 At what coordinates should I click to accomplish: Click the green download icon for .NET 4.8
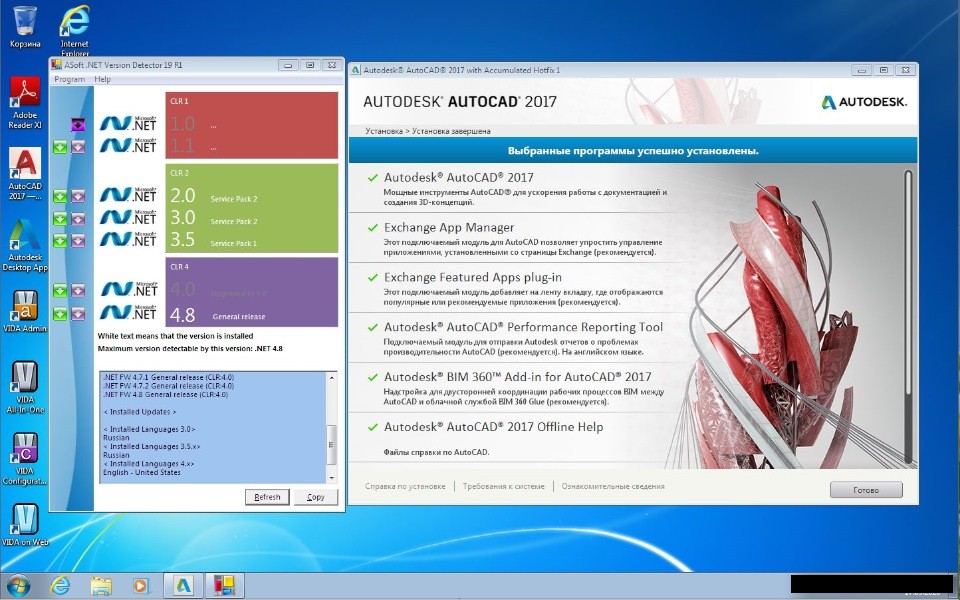coord(59,314)
